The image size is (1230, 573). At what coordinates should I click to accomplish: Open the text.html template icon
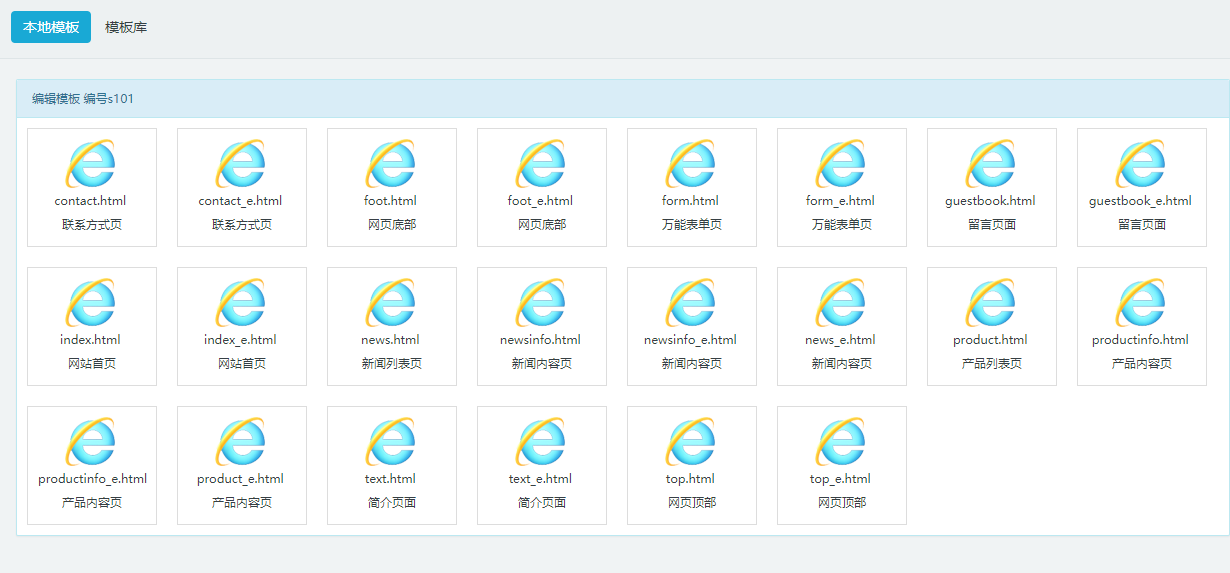(x=391, y=442)
